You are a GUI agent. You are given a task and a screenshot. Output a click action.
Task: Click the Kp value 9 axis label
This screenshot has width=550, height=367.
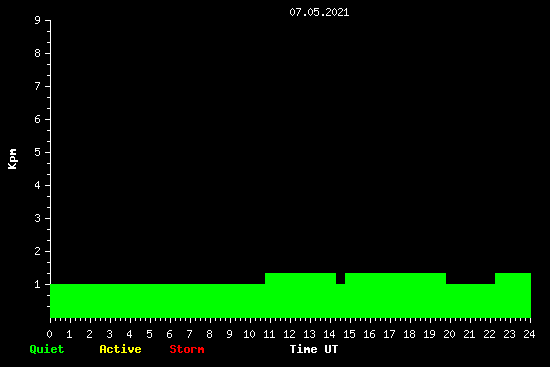[x=38, y=20]
